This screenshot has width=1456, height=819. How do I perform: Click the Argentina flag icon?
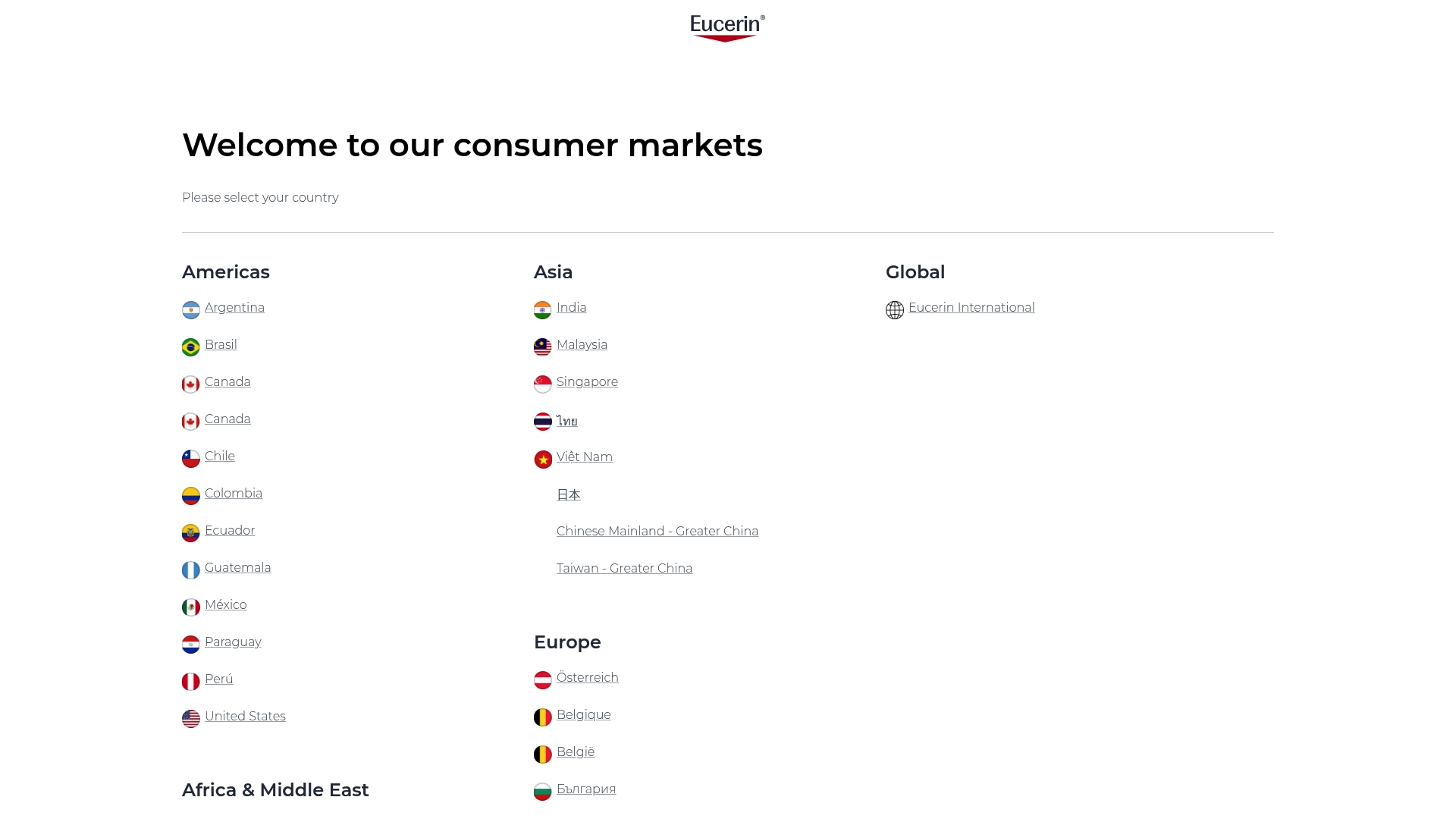[190, 309]
